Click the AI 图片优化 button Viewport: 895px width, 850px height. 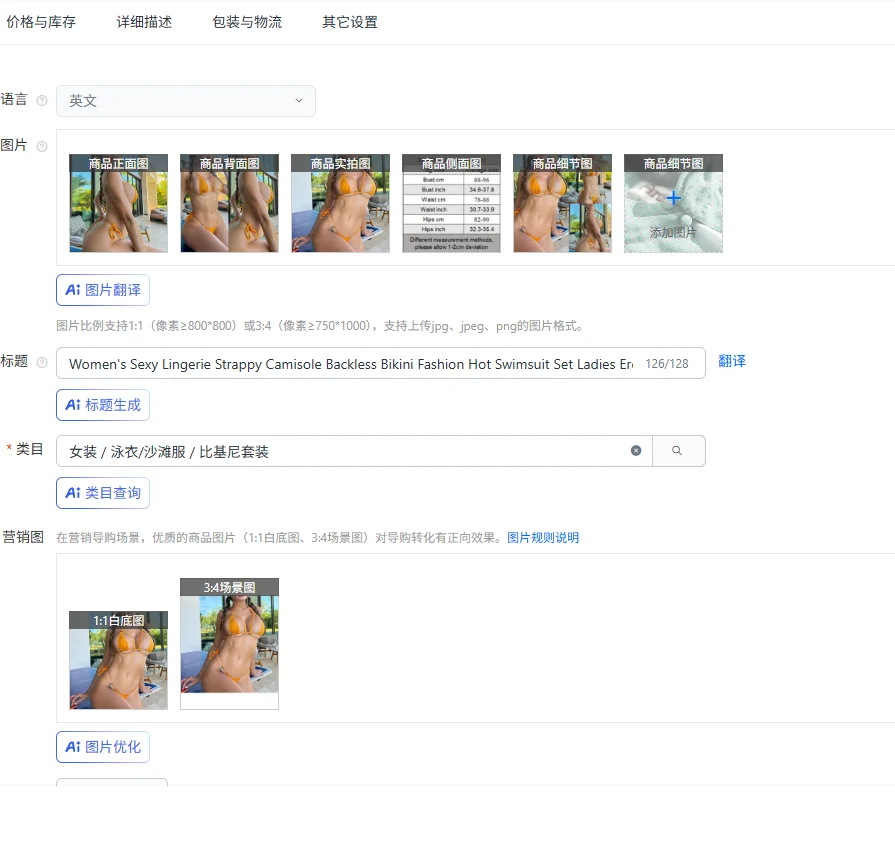(103, 747)
